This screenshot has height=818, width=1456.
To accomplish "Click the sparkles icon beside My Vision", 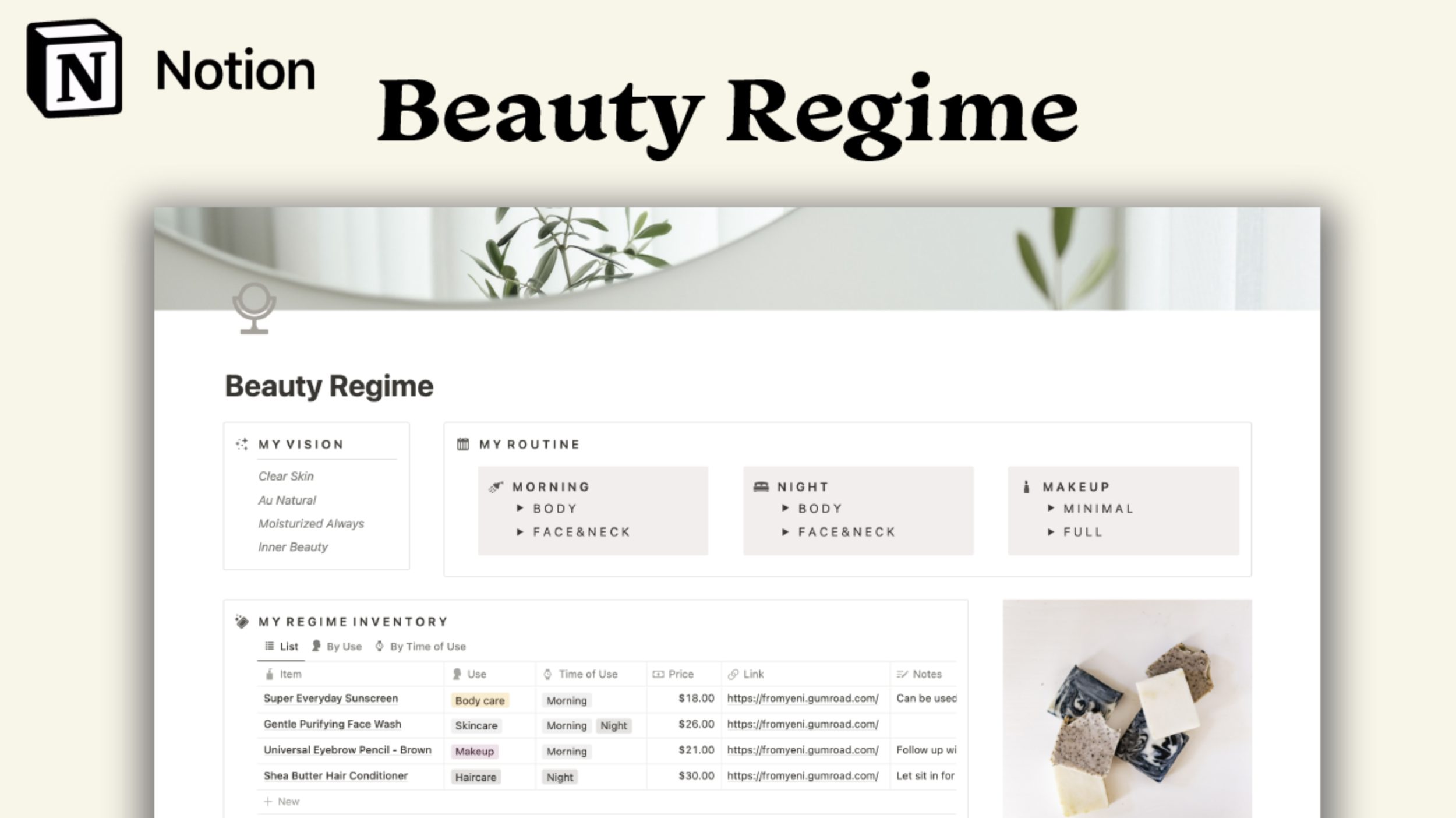I will (242, 444).
